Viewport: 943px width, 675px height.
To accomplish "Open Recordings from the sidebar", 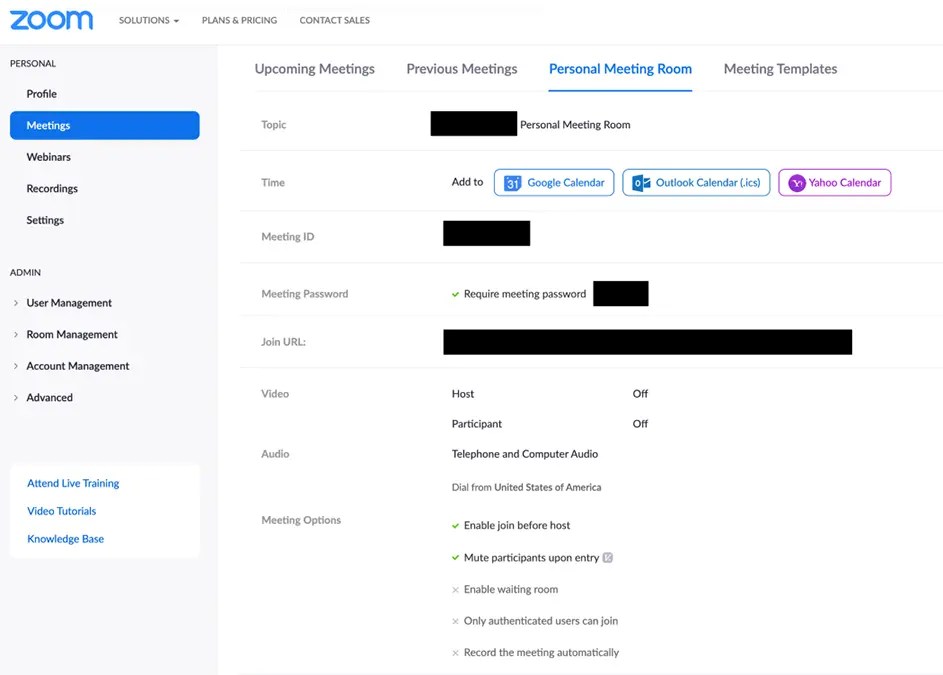I will point(52,188).
